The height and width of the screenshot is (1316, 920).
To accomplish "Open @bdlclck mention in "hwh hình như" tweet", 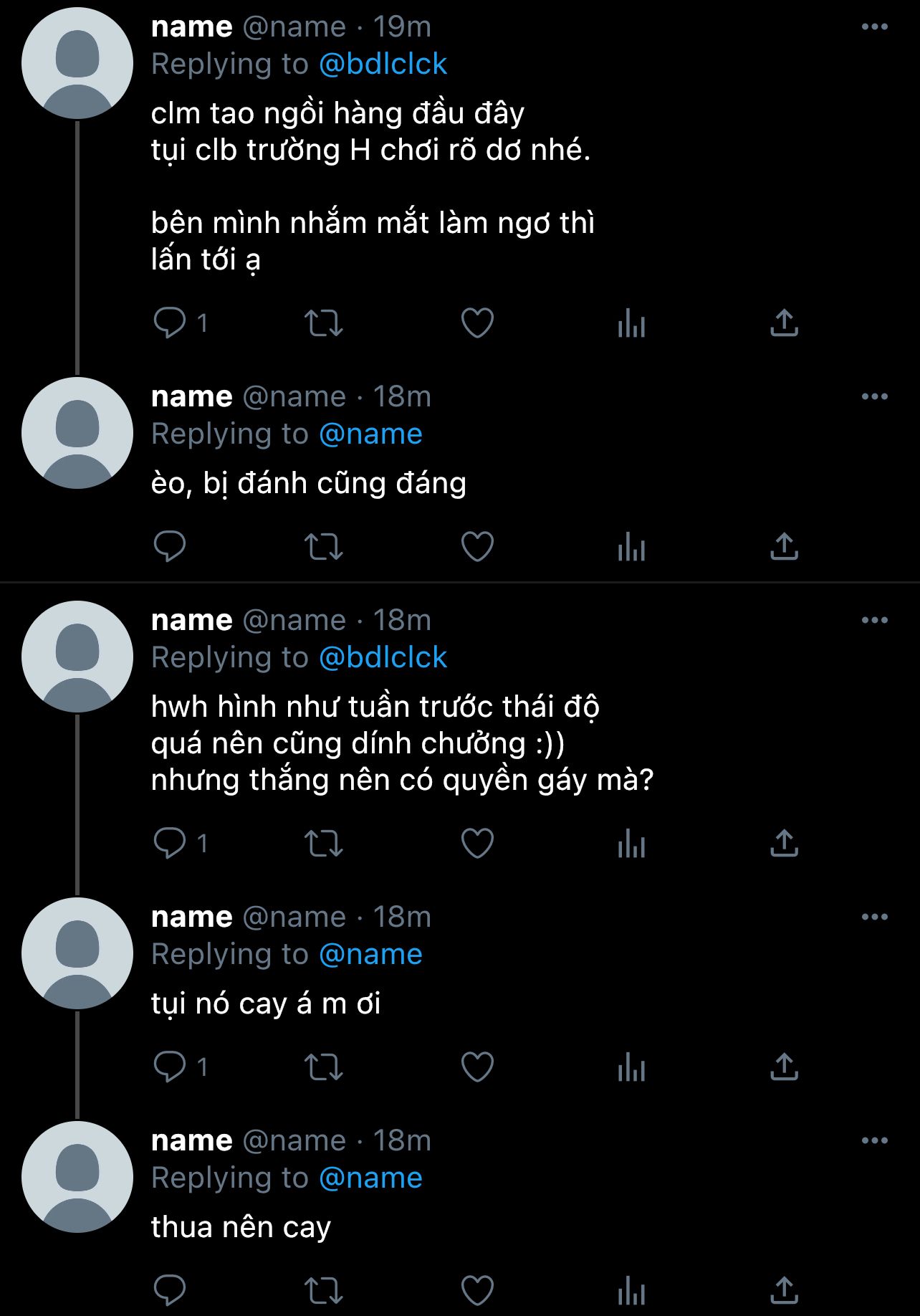I will [x=383, y=658].
